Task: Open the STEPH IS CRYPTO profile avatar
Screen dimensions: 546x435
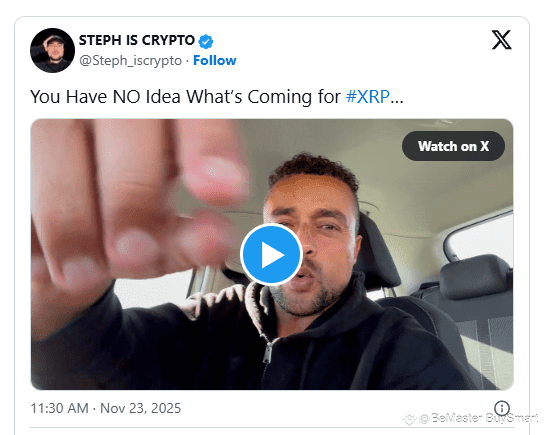Action: [x=52, y=50]
